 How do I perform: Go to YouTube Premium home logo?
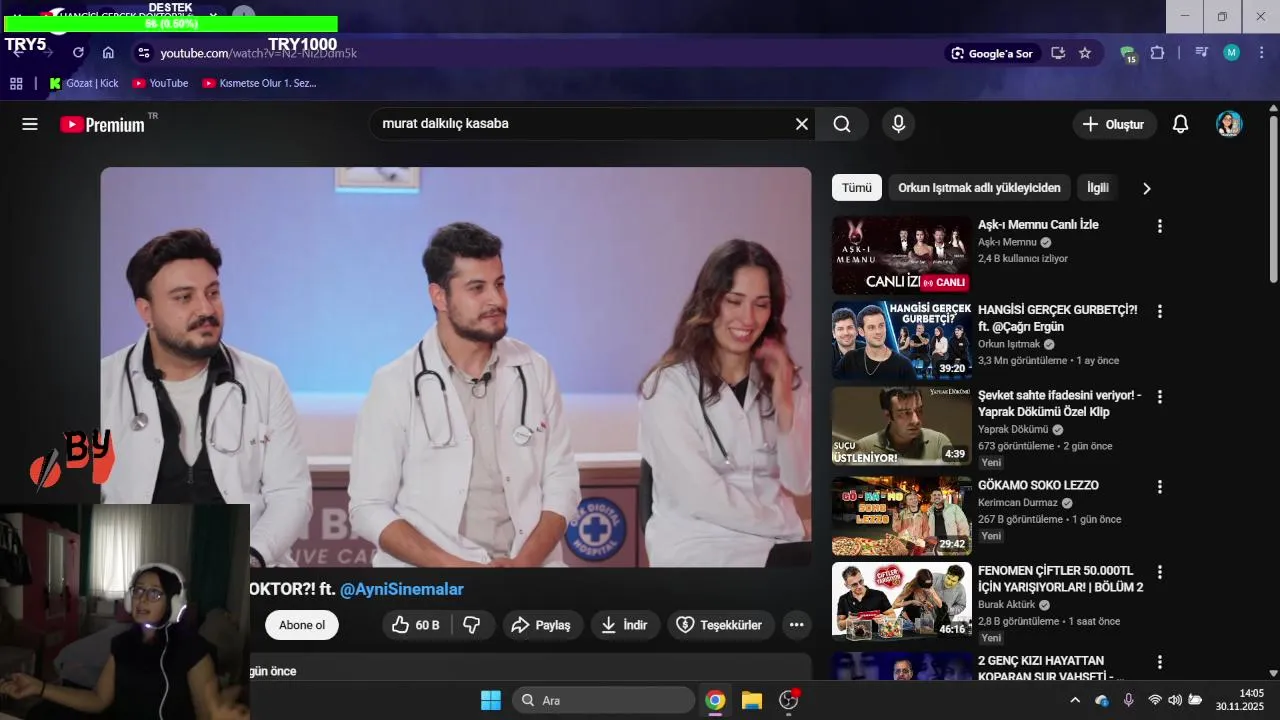pyautogui.click(x=102, y=124)
